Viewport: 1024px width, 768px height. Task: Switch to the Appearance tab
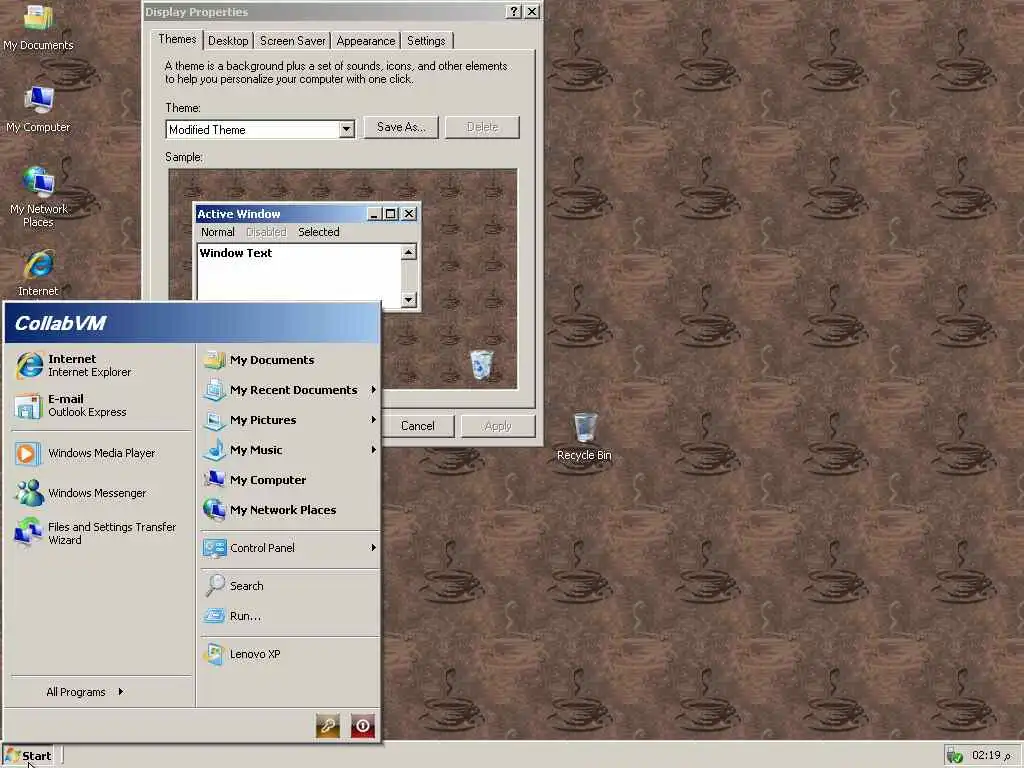tap(366, 40)
